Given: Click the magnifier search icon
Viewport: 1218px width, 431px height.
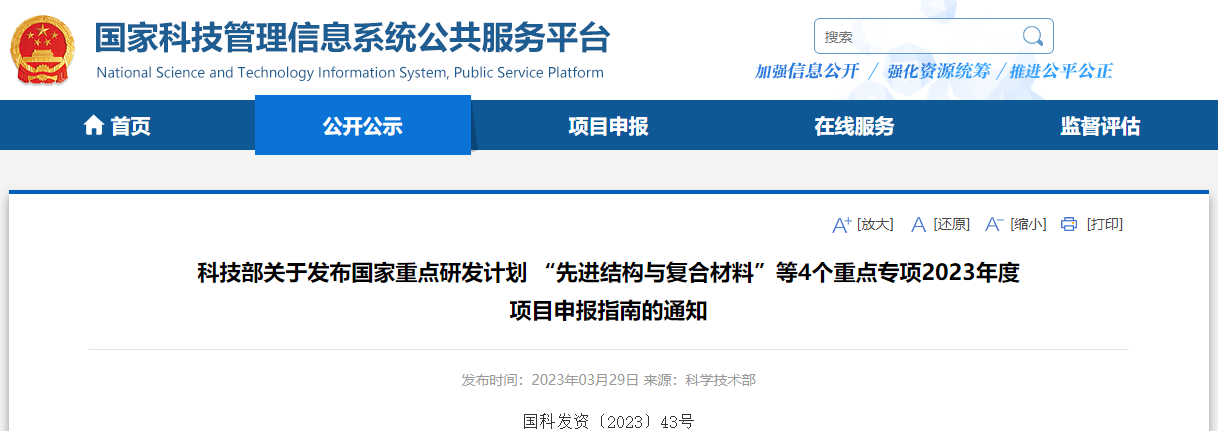Looking at the screenshot, I should pos(1032,37).
